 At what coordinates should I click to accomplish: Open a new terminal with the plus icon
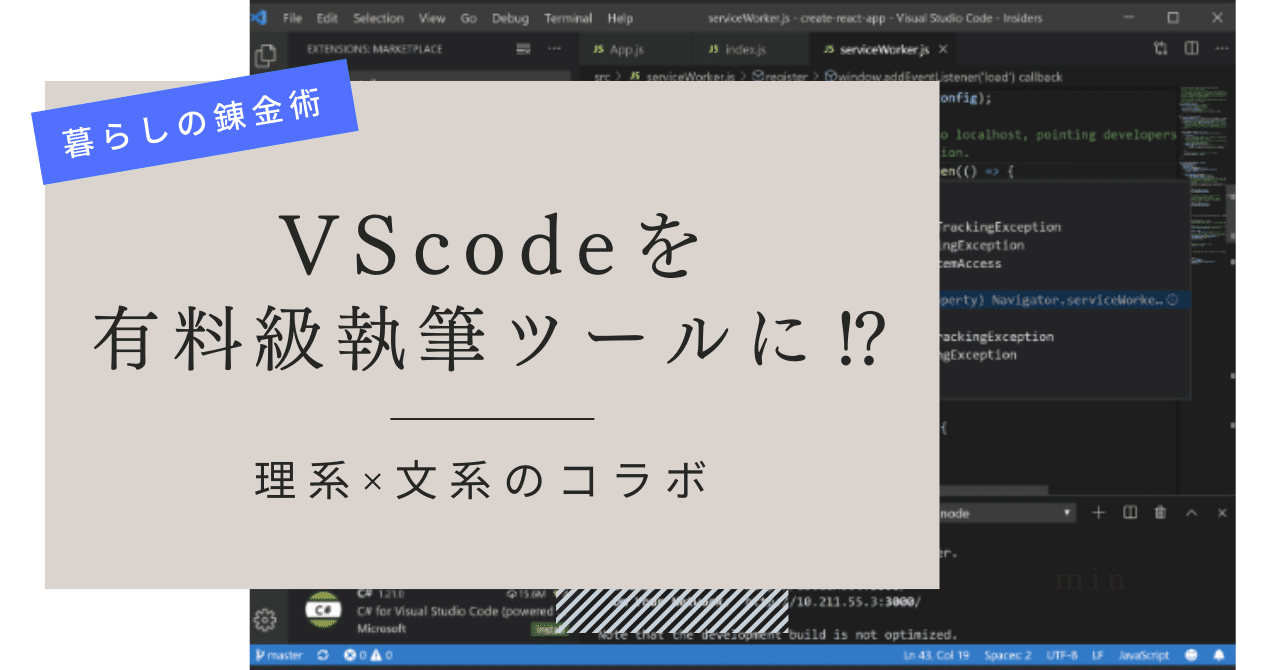pos(1097,513)
